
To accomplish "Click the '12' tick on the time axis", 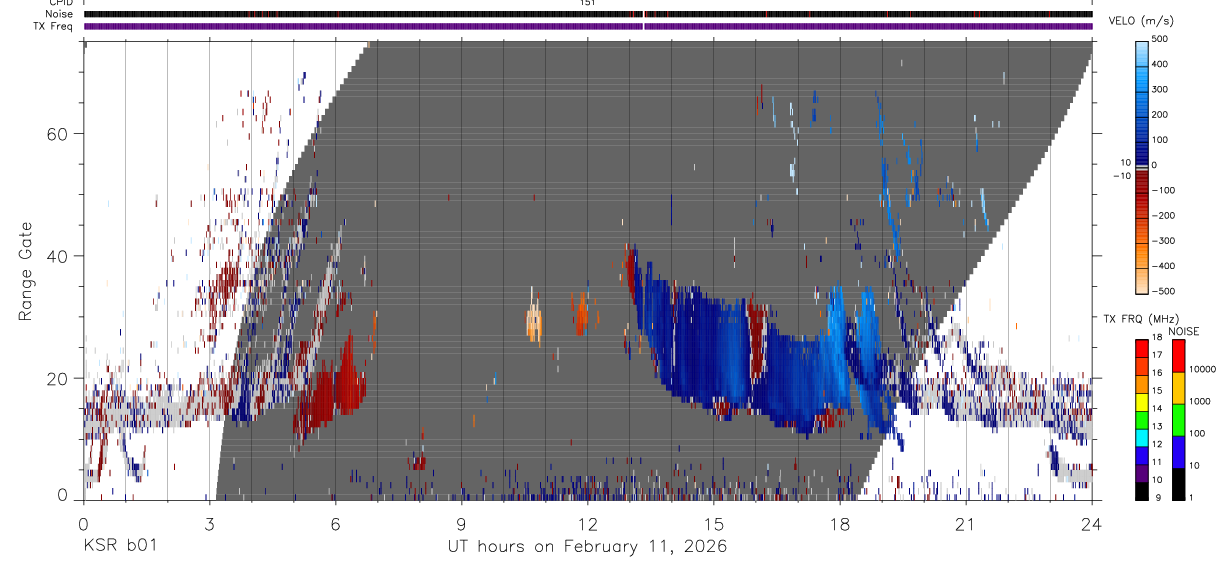I will 587,524.
